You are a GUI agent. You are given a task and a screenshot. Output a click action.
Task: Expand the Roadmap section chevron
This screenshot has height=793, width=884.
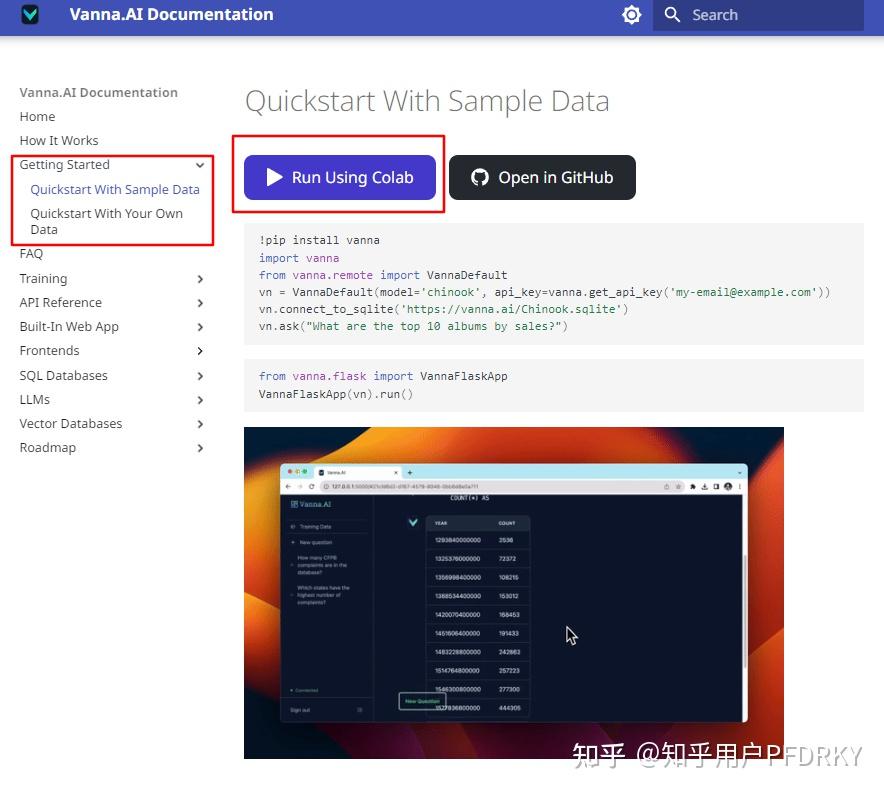click(x=200, y=448)
